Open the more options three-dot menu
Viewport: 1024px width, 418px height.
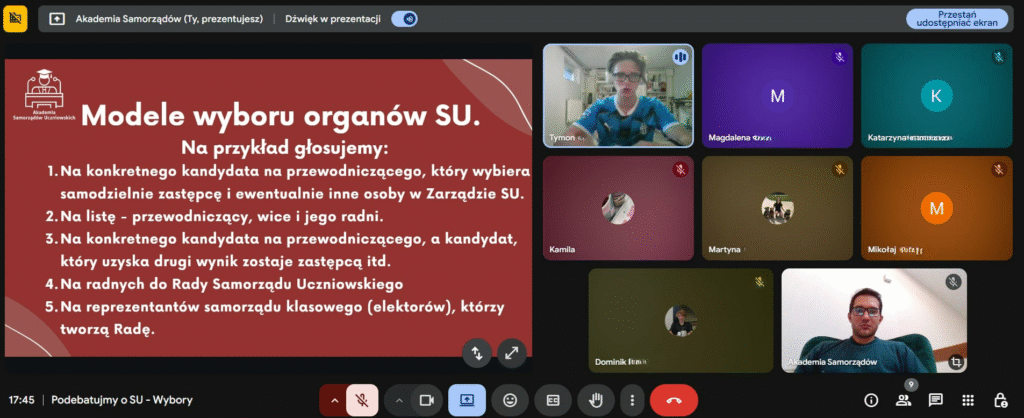pyautogui.click(x=631, y=400)
